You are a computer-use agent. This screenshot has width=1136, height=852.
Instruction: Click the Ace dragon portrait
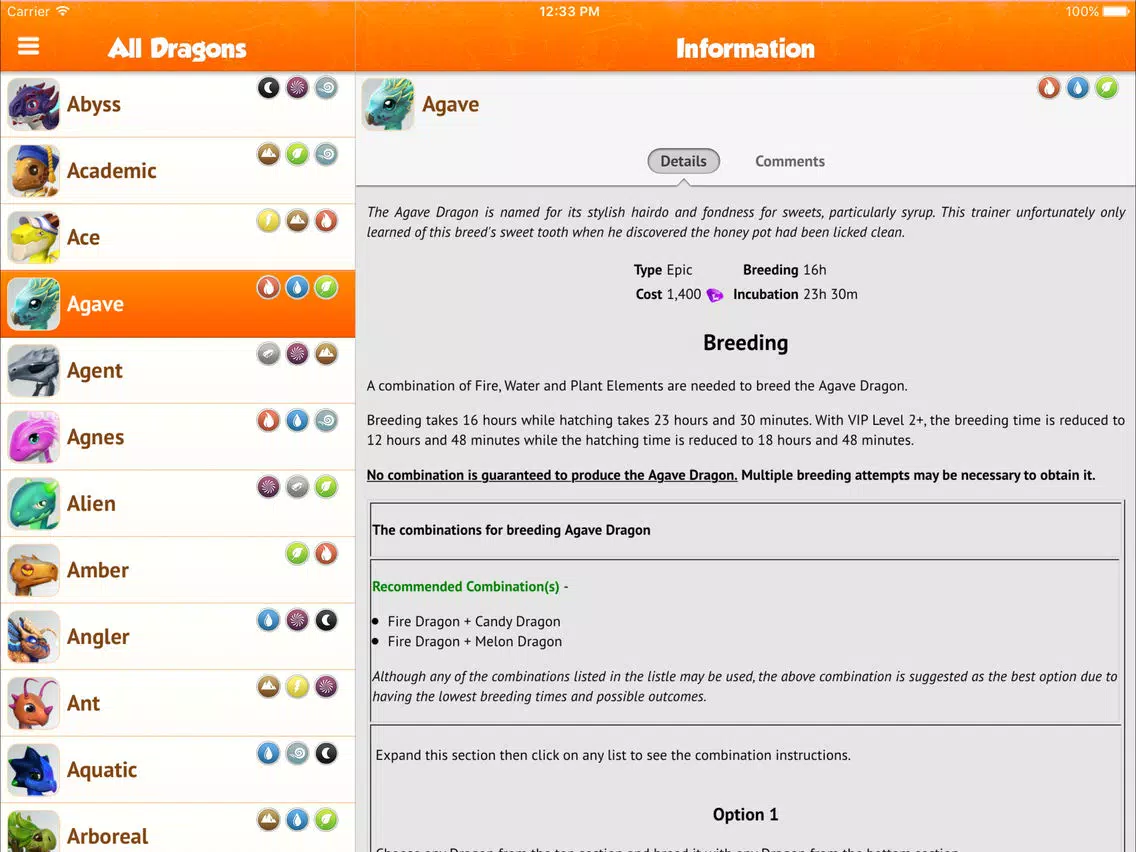(33, 238)
